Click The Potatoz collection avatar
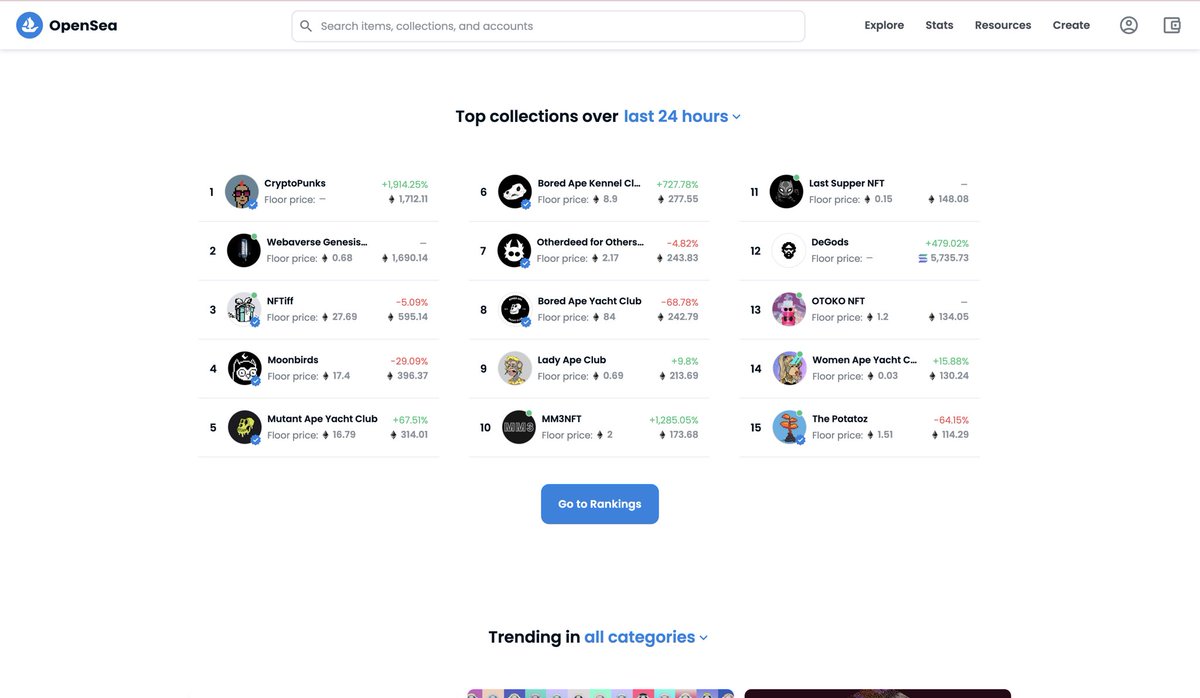1200x698 pixels. [x=790, y=427]
